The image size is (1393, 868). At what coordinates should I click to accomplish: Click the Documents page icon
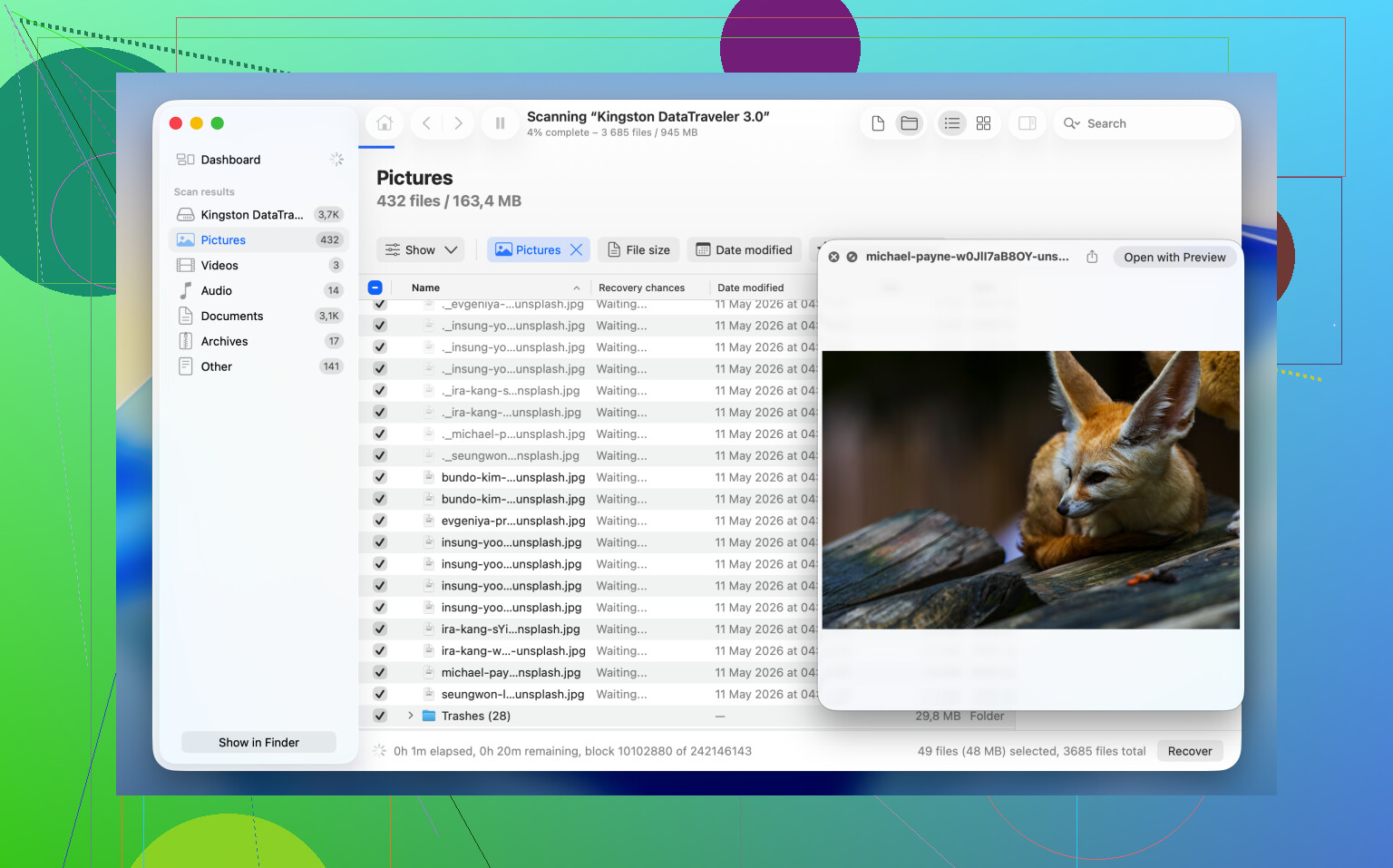click(x=185, y=316)
